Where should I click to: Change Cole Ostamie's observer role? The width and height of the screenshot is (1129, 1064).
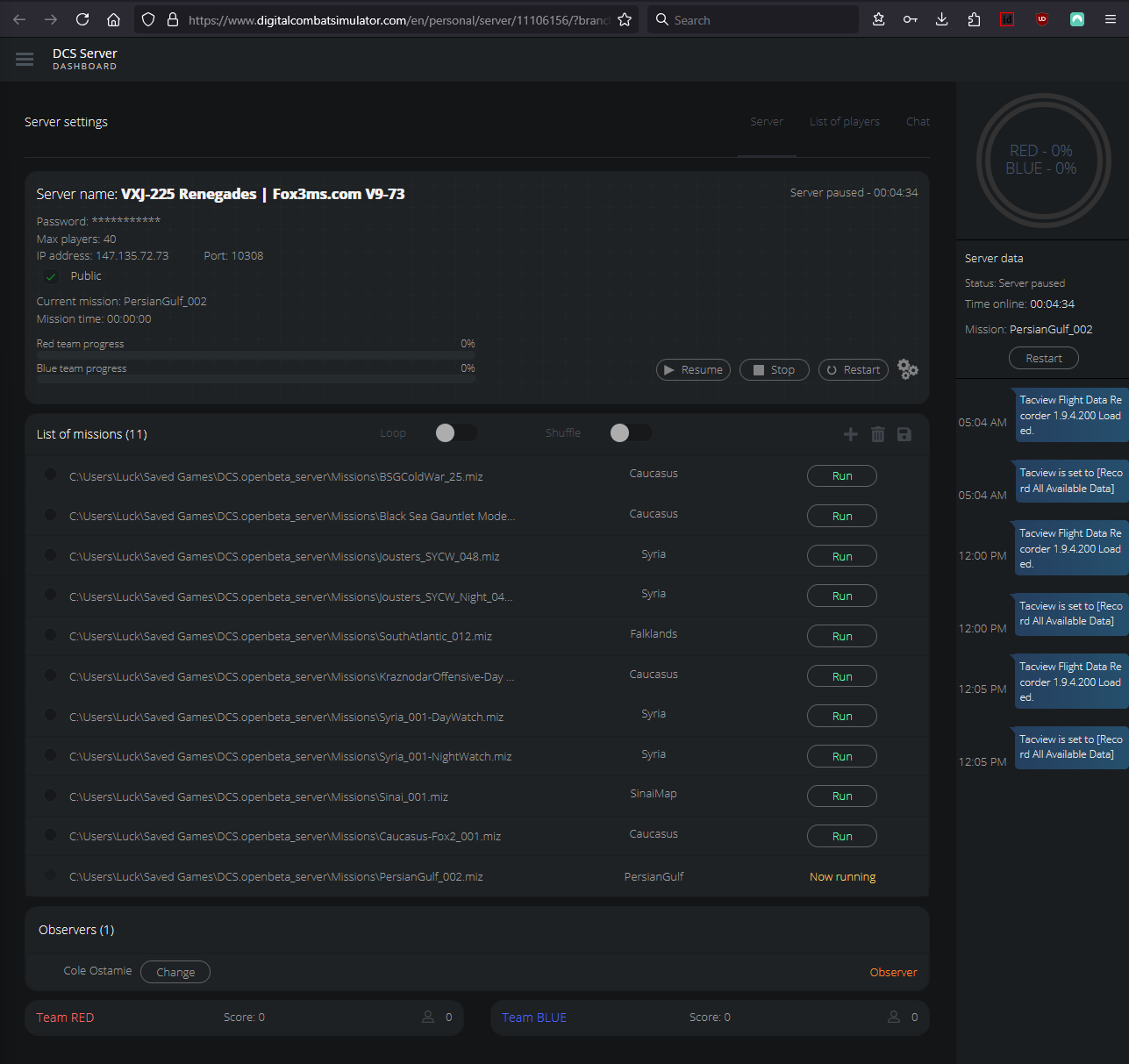175,972
